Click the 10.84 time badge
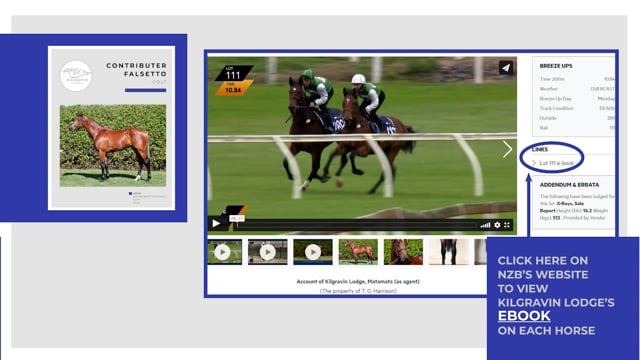640x360 pixels. 233,88
